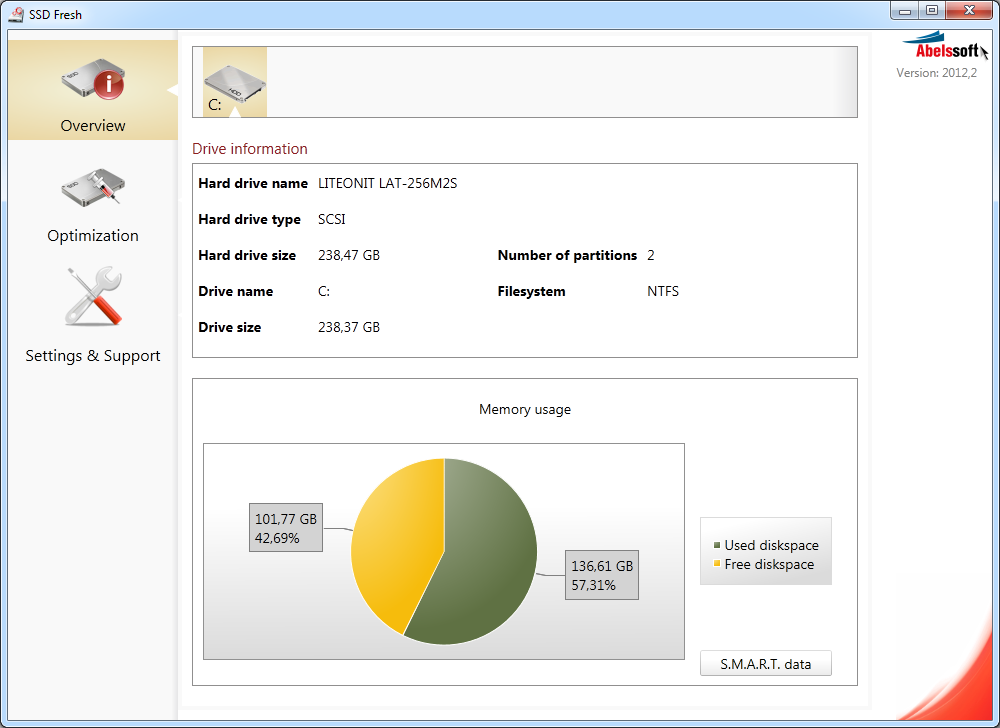
Task: Select the Settings & Support text label
Action: [93, 356]
